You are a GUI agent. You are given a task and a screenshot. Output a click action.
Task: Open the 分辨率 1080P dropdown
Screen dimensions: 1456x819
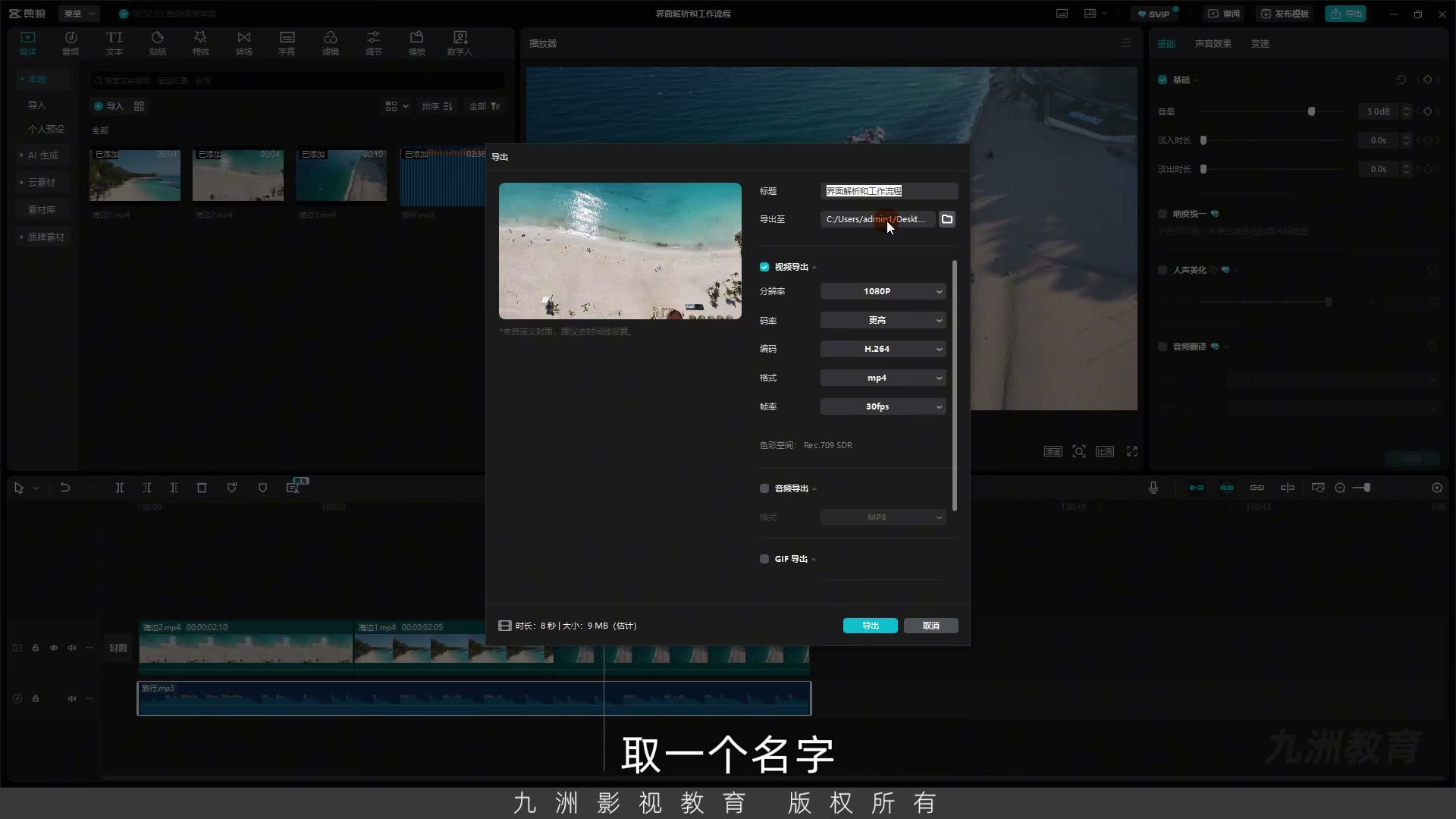pyautogui.click(x=883, y=291)
